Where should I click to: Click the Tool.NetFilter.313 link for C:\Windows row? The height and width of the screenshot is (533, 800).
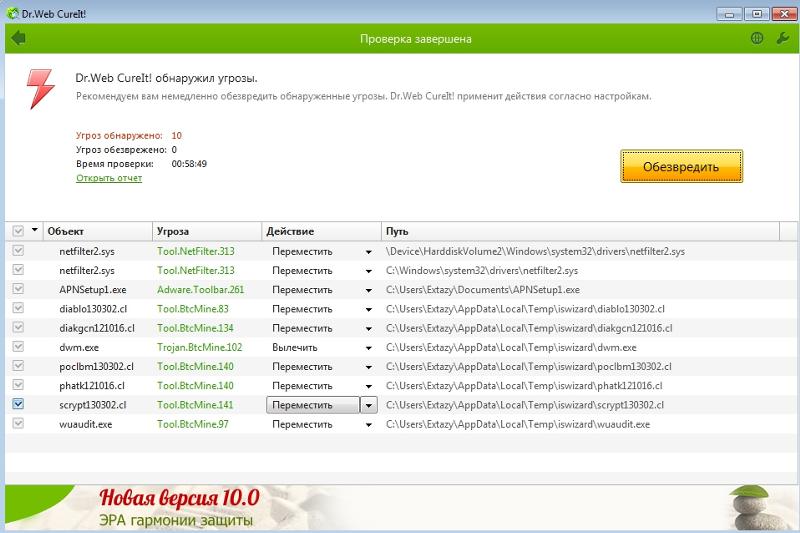pyautogui.click(x=195, y=270)
